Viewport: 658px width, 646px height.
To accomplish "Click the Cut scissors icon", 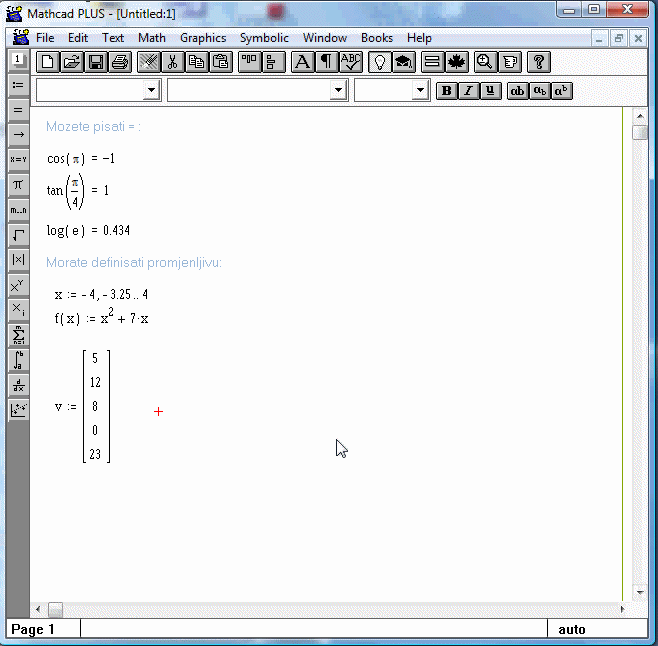I will [x=172, y=62].
